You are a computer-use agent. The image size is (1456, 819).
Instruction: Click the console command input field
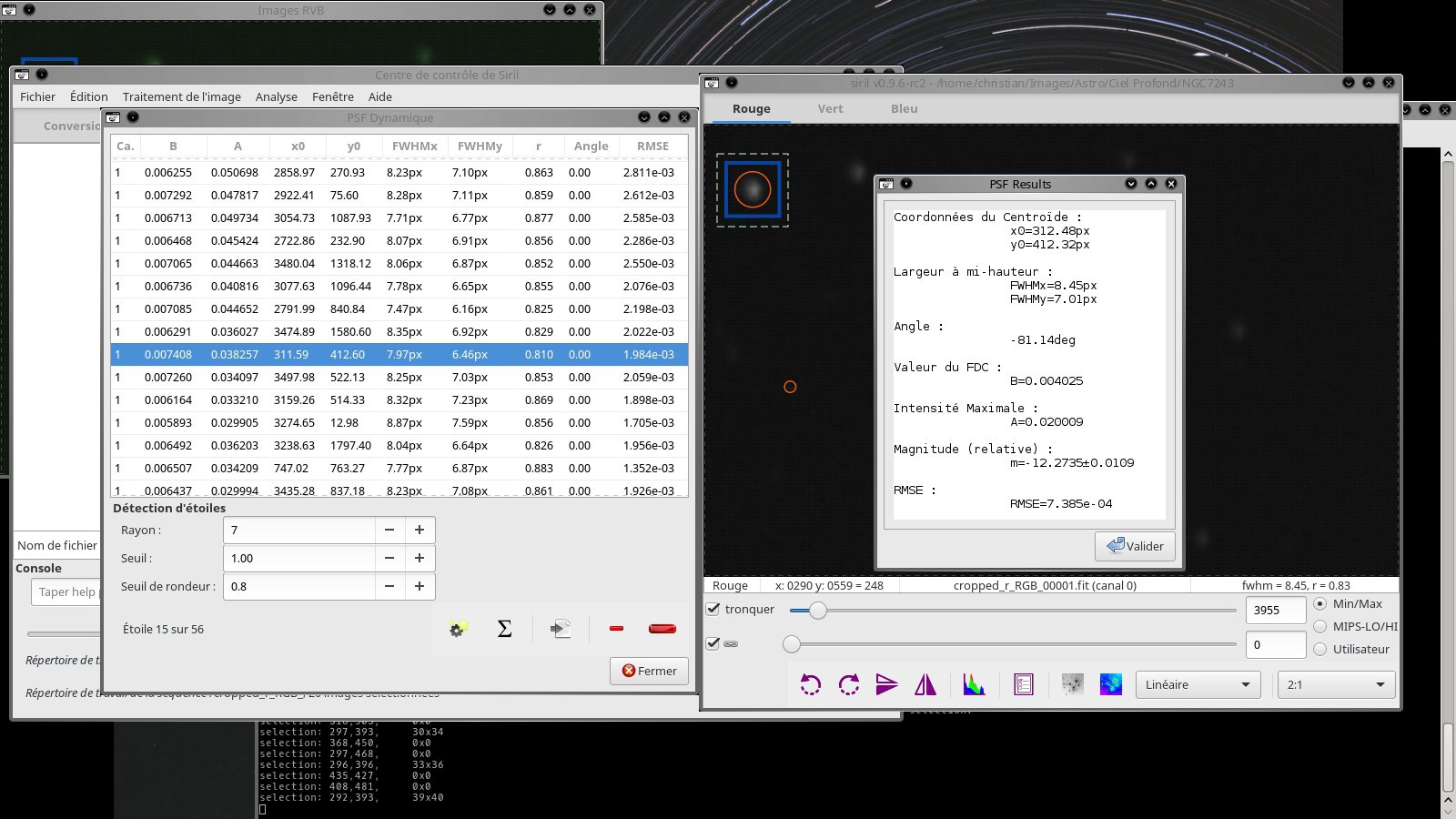pos(66,591)
